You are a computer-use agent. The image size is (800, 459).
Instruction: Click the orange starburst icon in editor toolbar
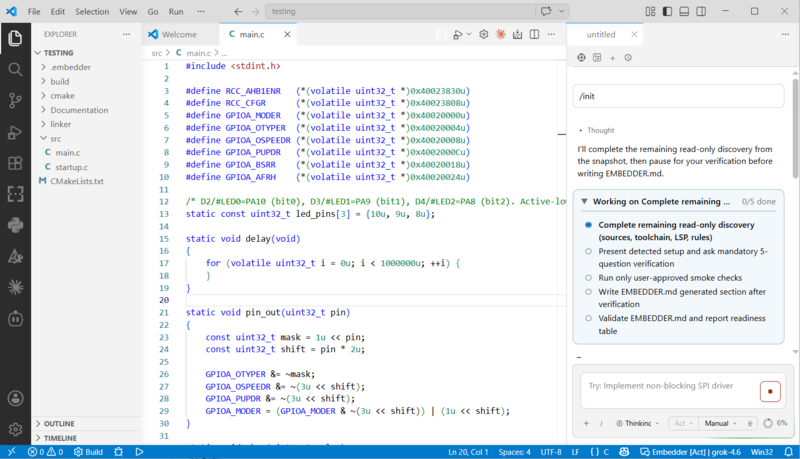point(501,34)
